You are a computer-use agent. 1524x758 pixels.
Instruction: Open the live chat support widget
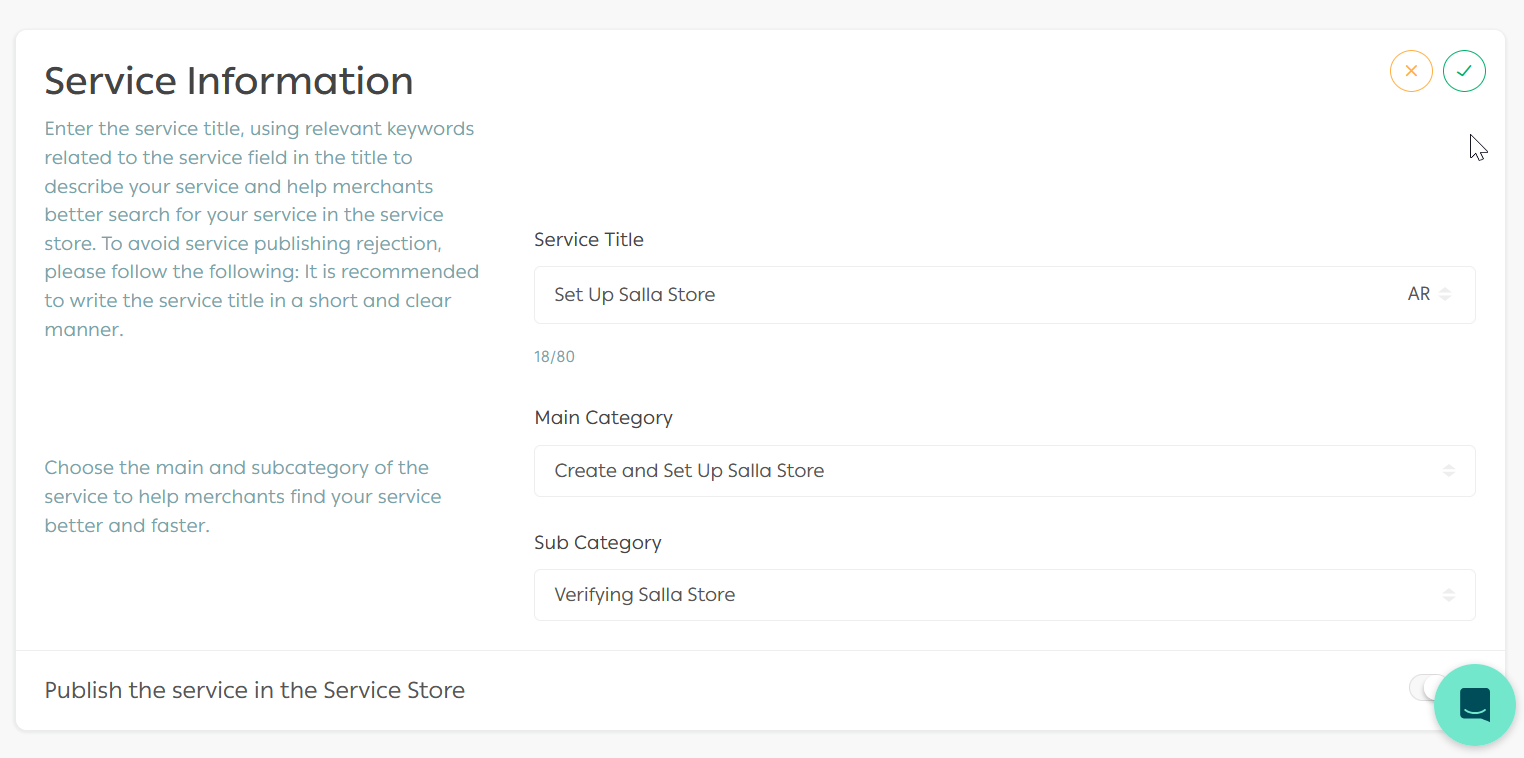click(x=1474, y=704)
